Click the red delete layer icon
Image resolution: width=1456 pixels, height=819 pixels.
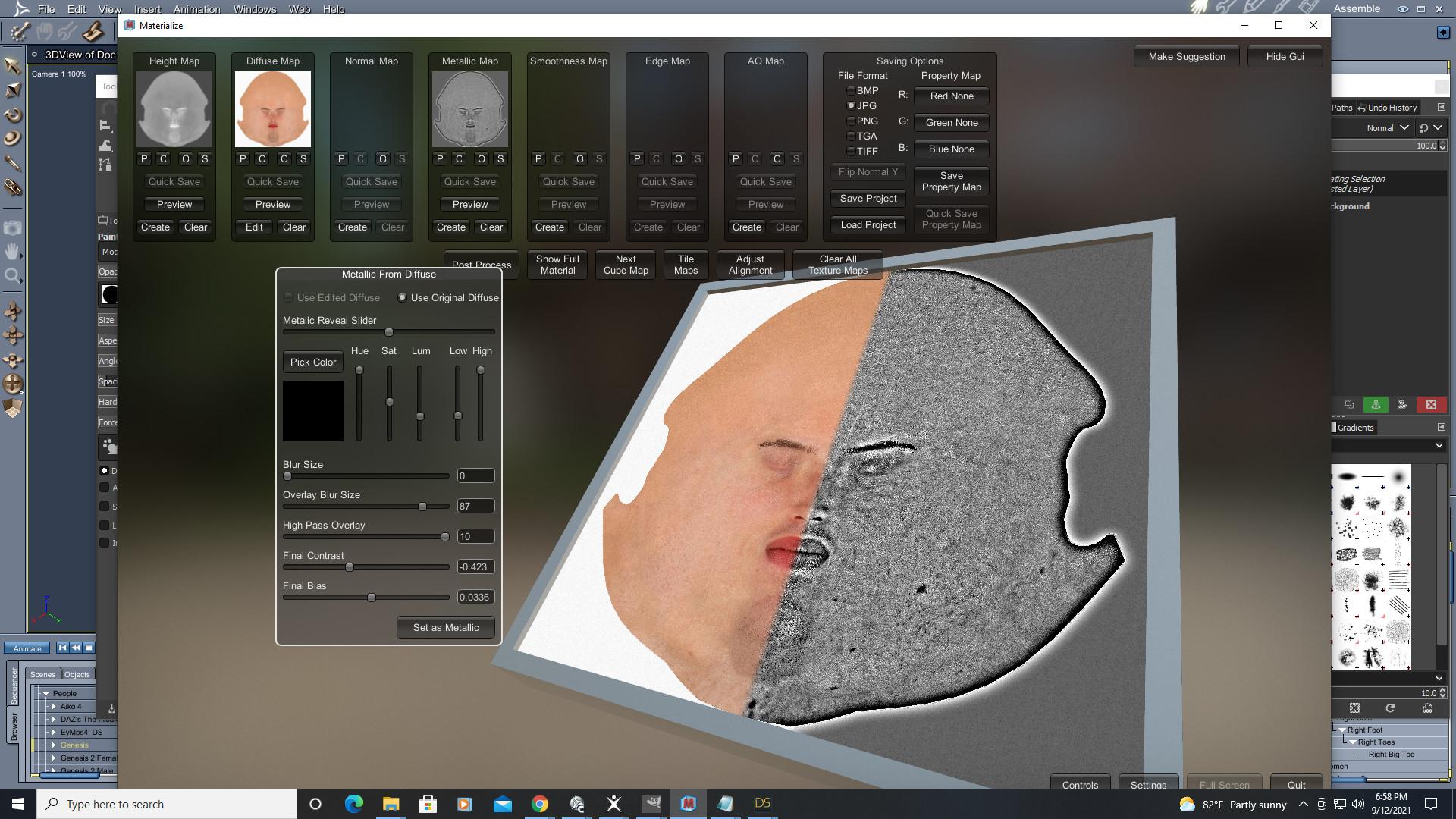1431,405
